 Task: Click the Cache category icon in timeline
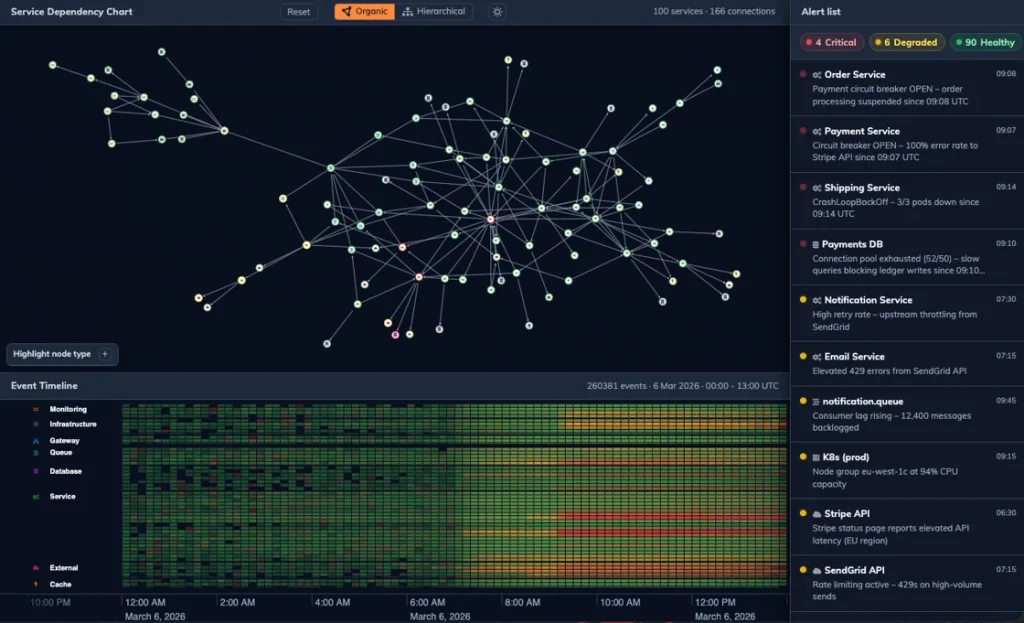coord(36,584)
